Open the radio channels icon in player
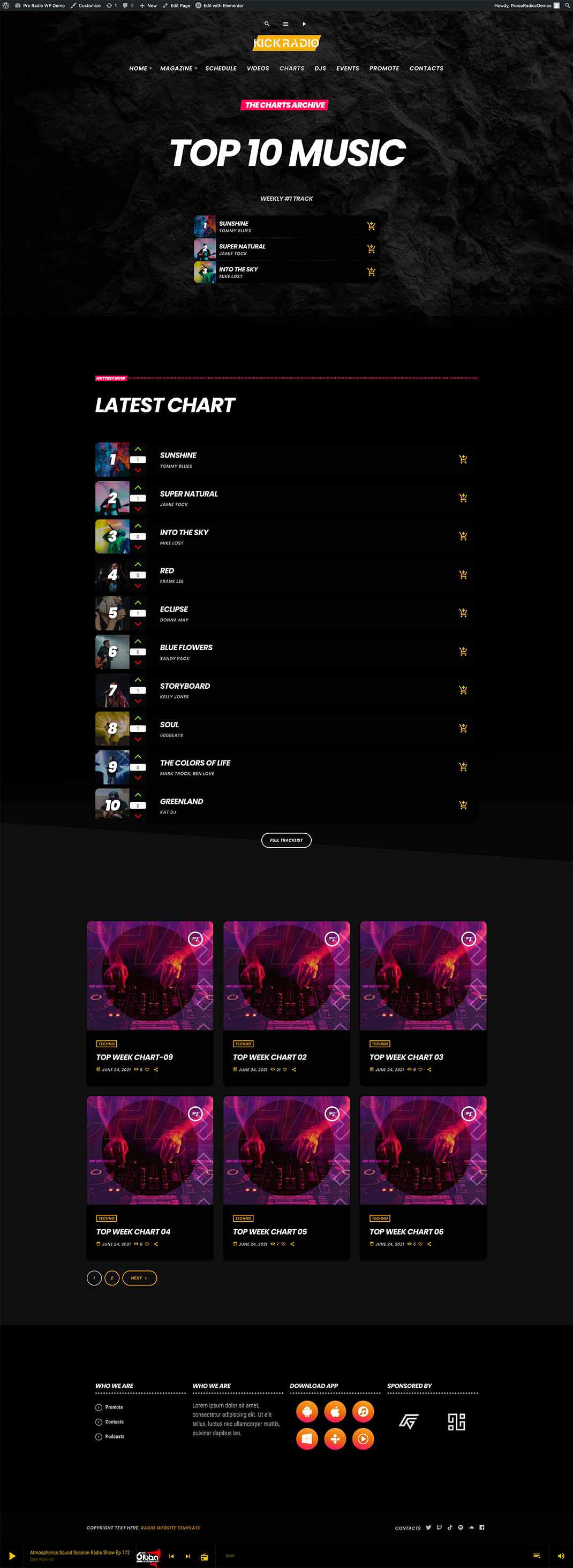The image size is (573, 1568). tap(205, 1556)
